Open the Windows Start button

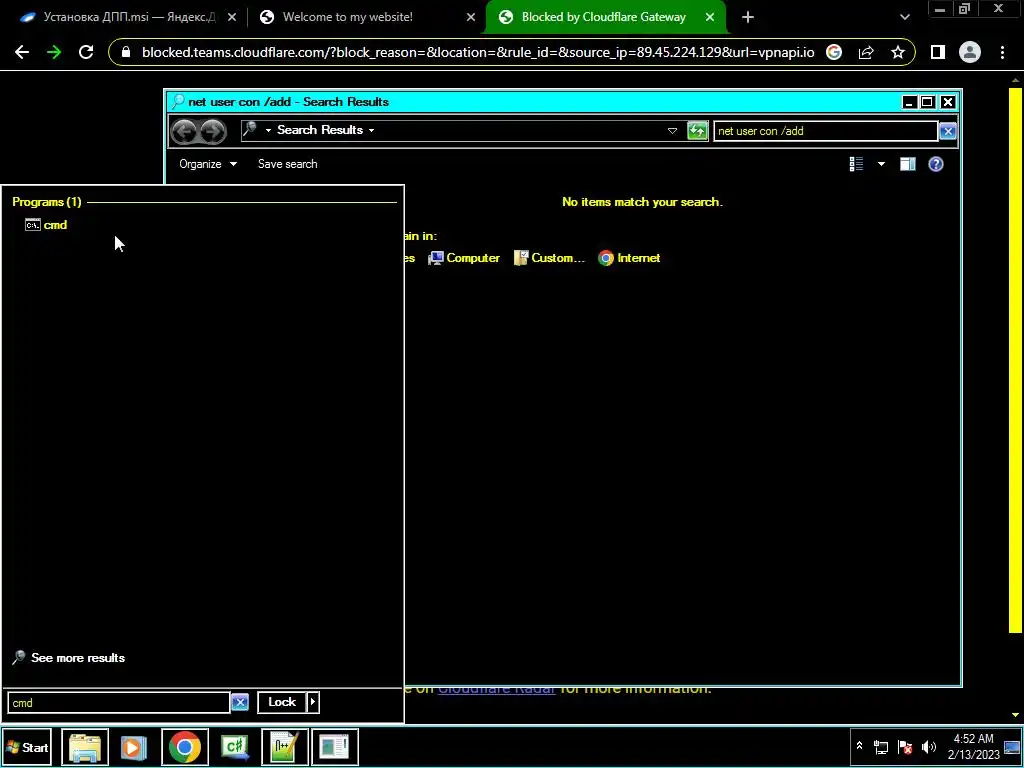point(27,747)
